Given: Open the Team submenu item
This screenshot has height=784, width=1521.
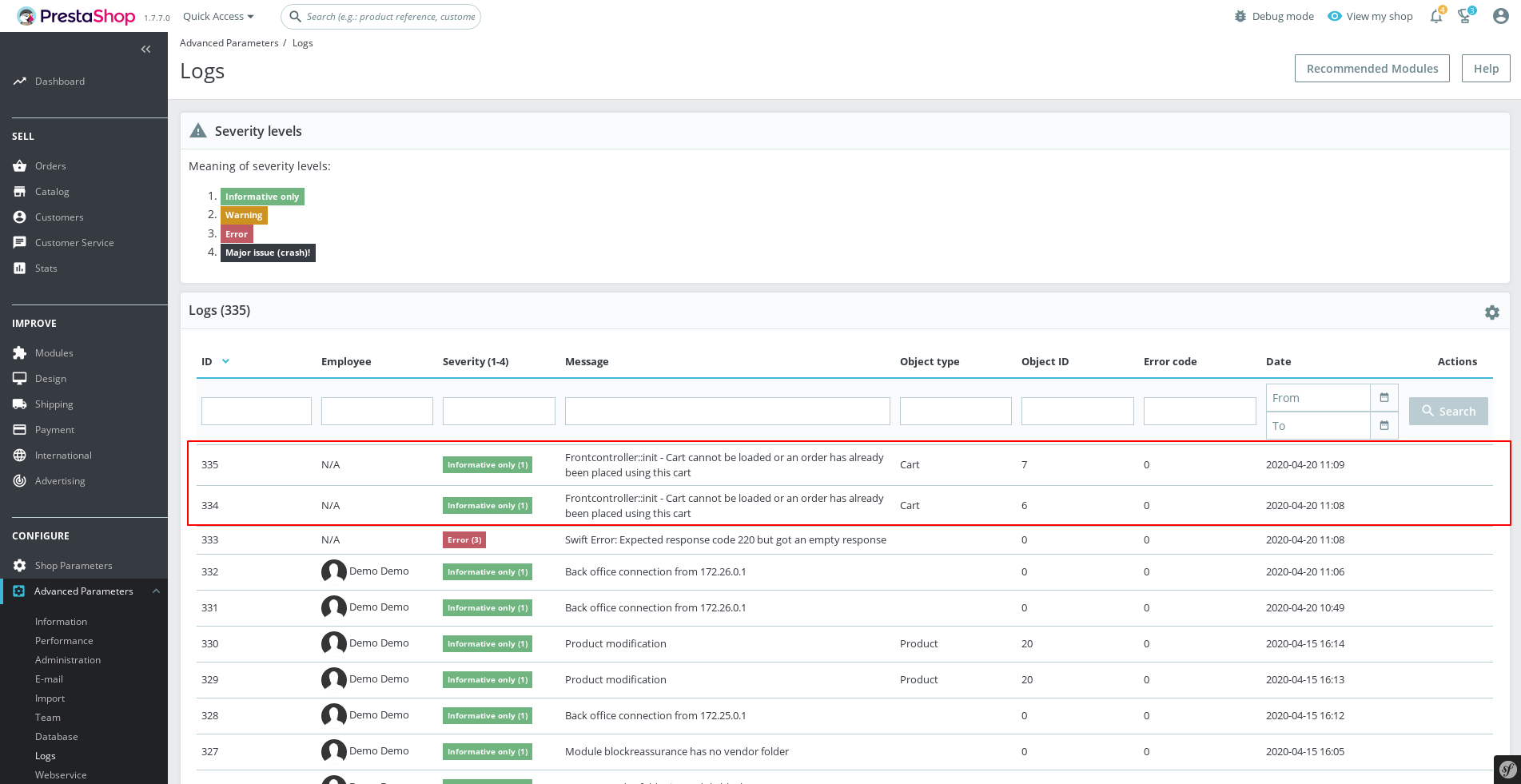Looking at the screenshot, I should [47, 718].
